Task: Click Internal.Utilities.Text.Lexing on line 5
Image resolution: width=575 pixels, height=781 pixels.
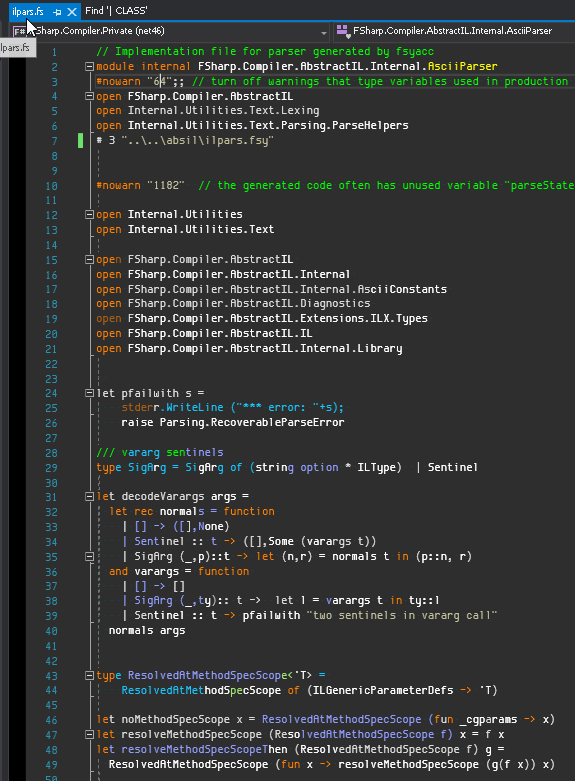Action: (223, 111)
